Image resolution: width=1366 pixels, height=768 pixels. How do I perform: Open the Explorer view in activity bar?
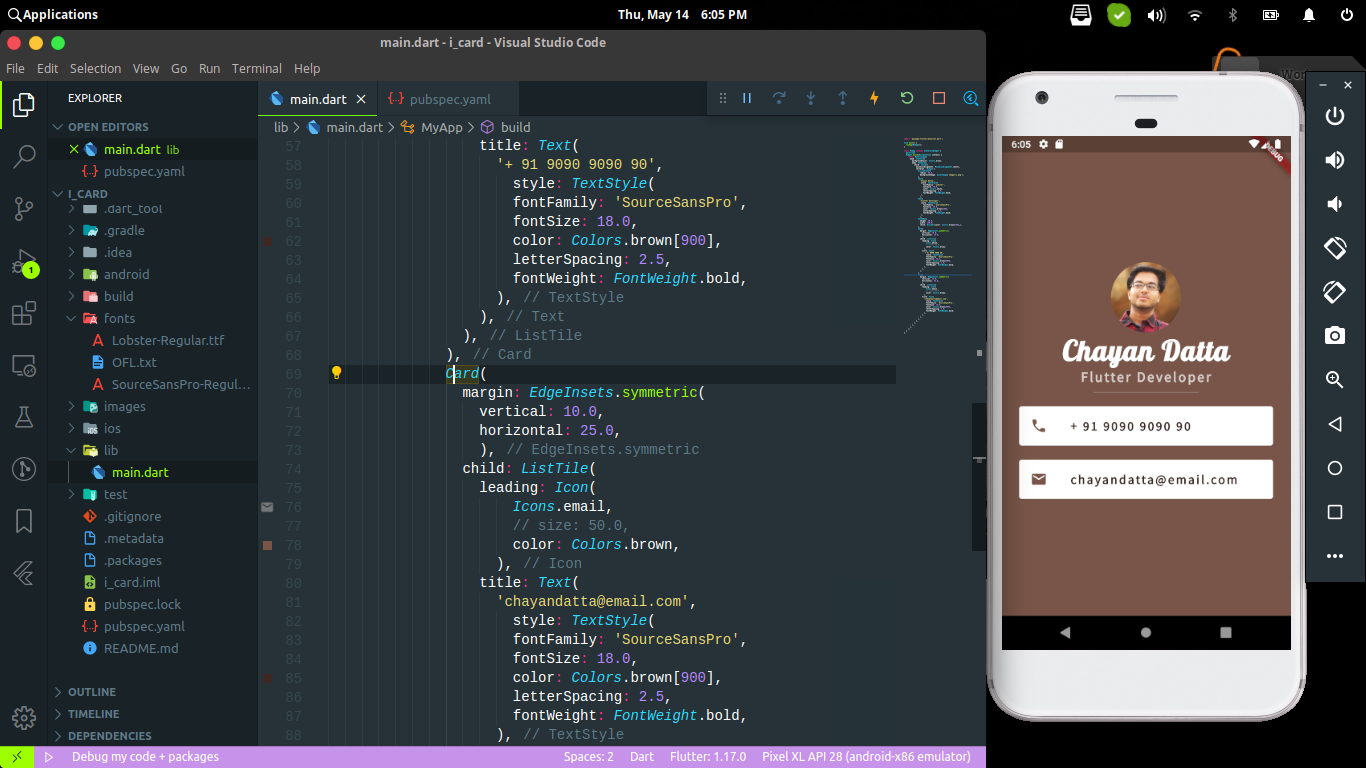pos(24,104)
